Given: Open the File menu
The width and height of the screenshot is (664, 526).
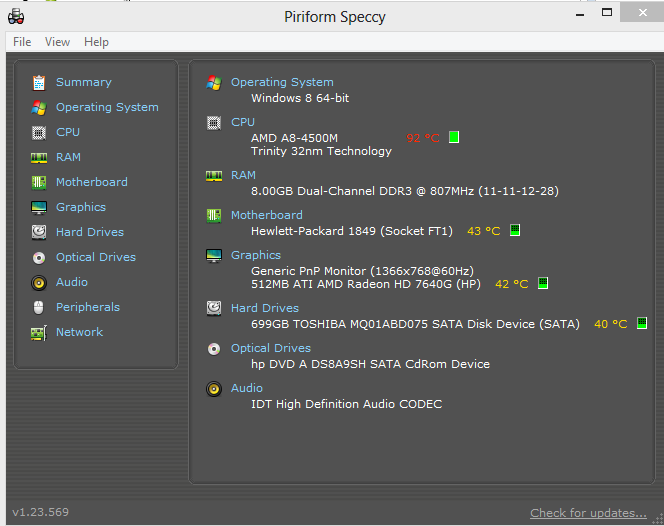Looking at the screenshot, I should tap(22, 42).
